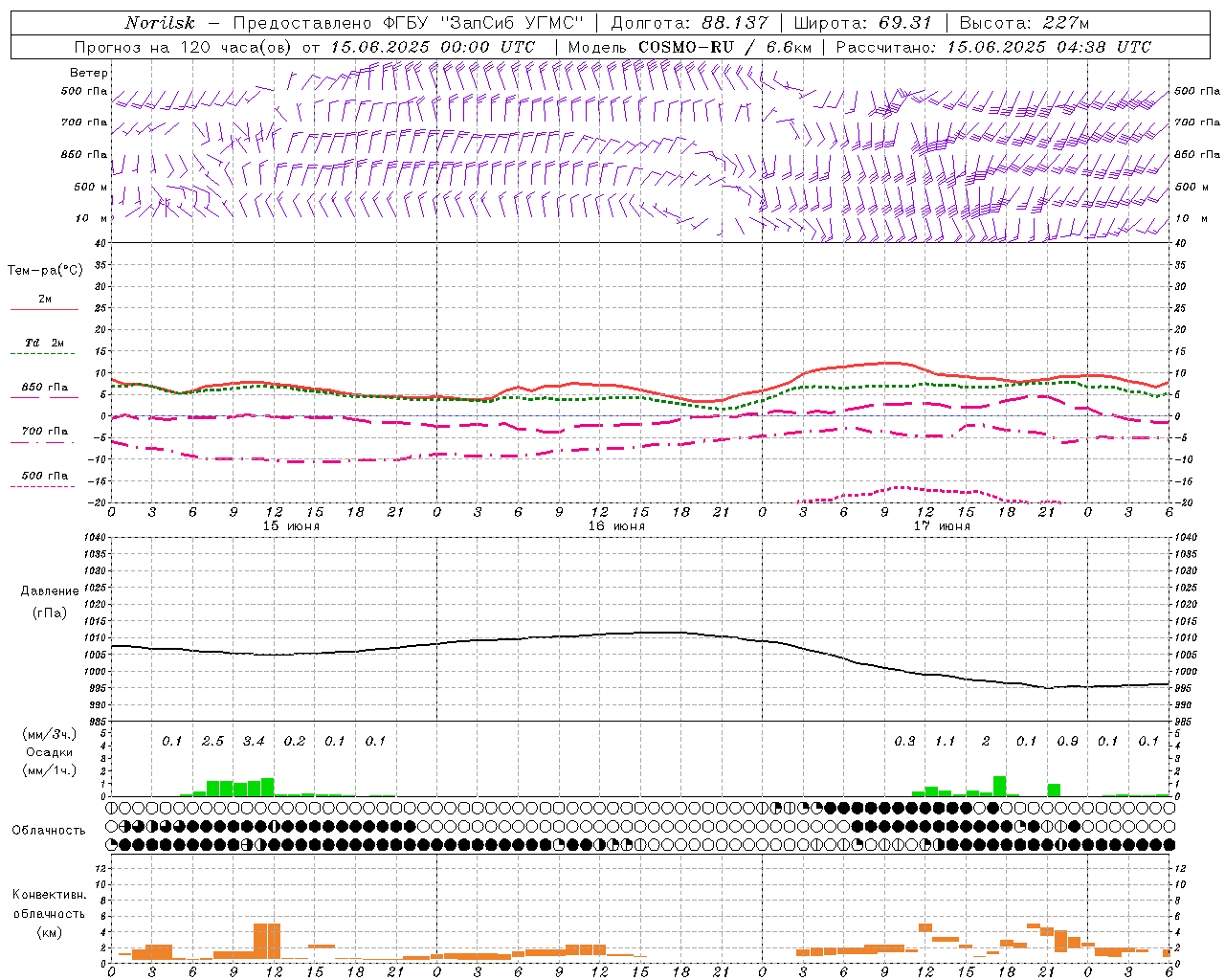Click 'Рассчитано: 15.06.2025 04:38 UTC' timestamp

pyautogui.click(x=993, y=47)
